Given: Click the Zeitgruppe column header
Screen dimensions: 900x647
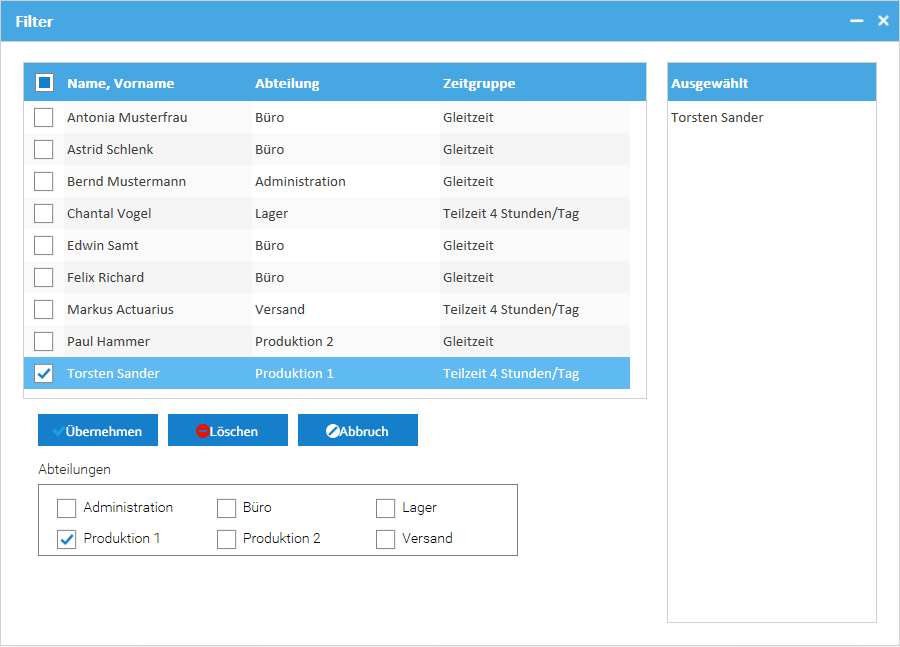Looking at the screenshot, I should pos(479,84).
